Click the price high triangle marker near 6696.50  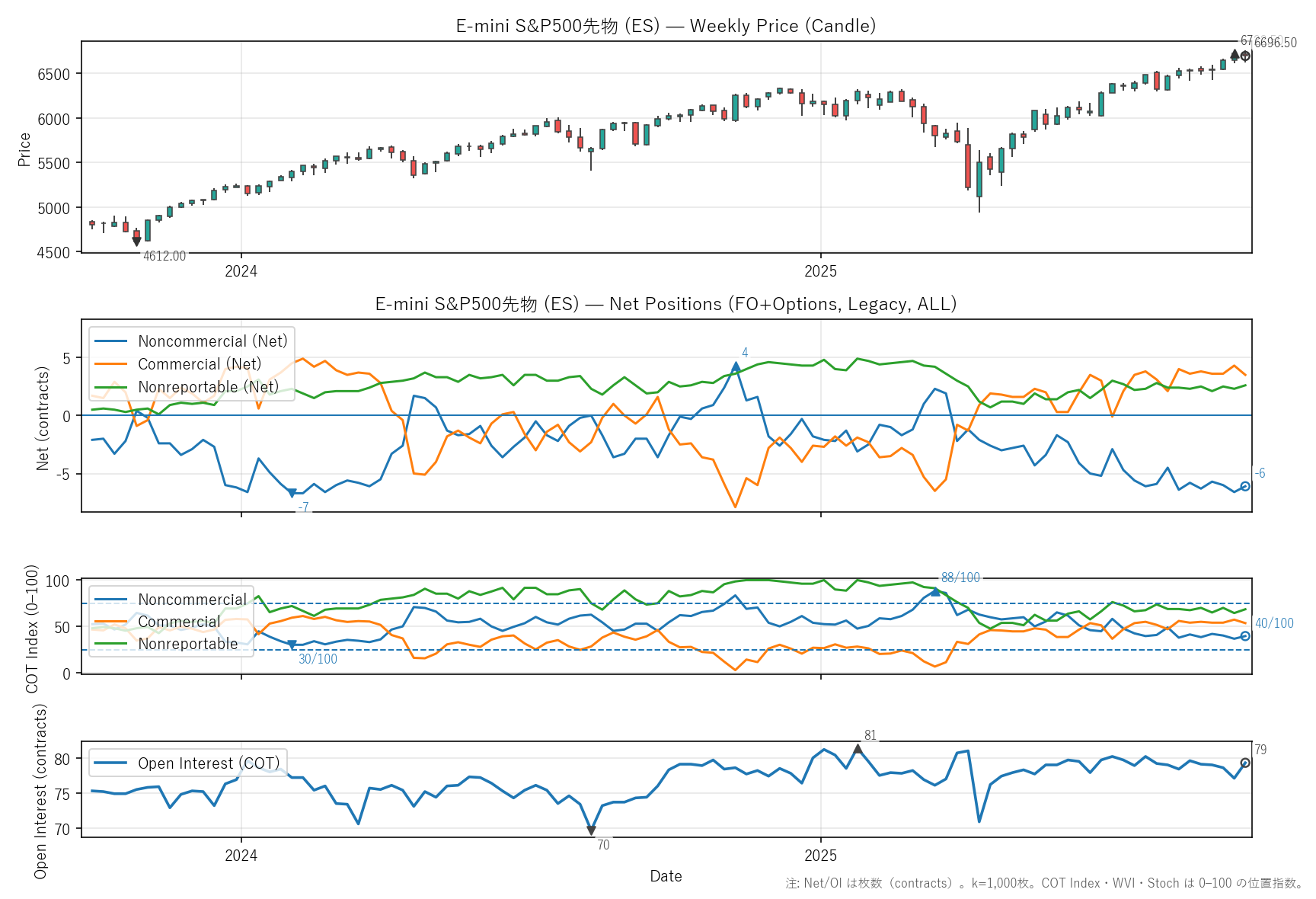point(1235,54)
